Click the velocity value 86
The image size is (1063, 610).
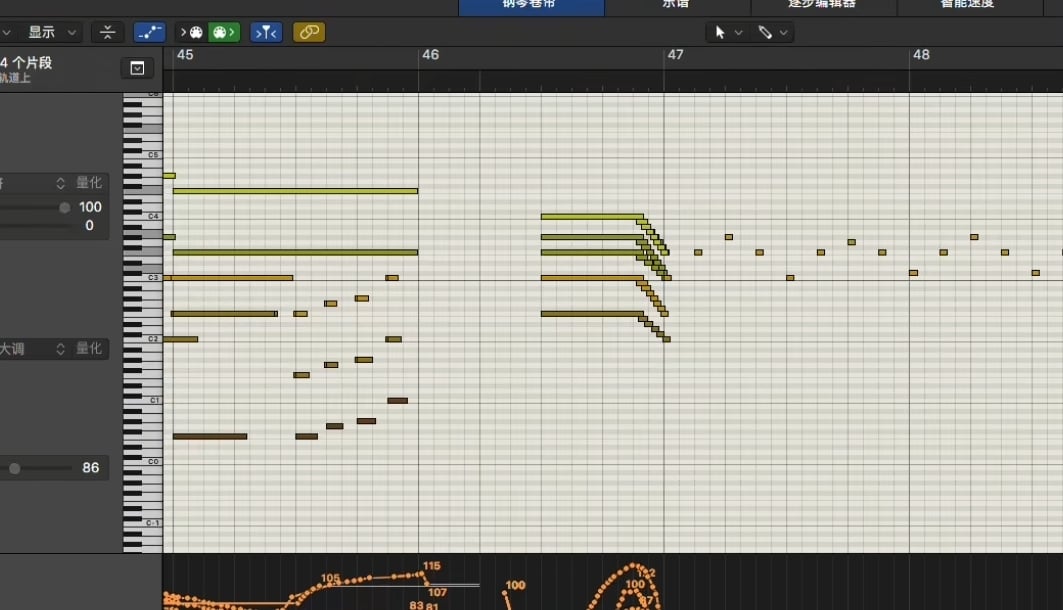[x=91, y=468]
